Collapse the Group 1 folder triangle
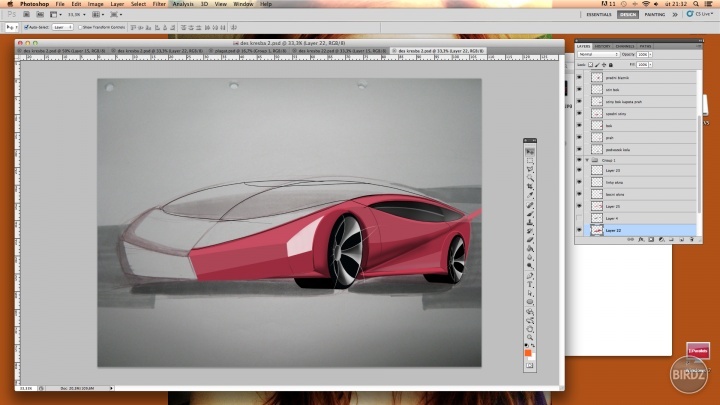Image resolution: width=720 pixels, height=405 pixels. tap(587, 160)
